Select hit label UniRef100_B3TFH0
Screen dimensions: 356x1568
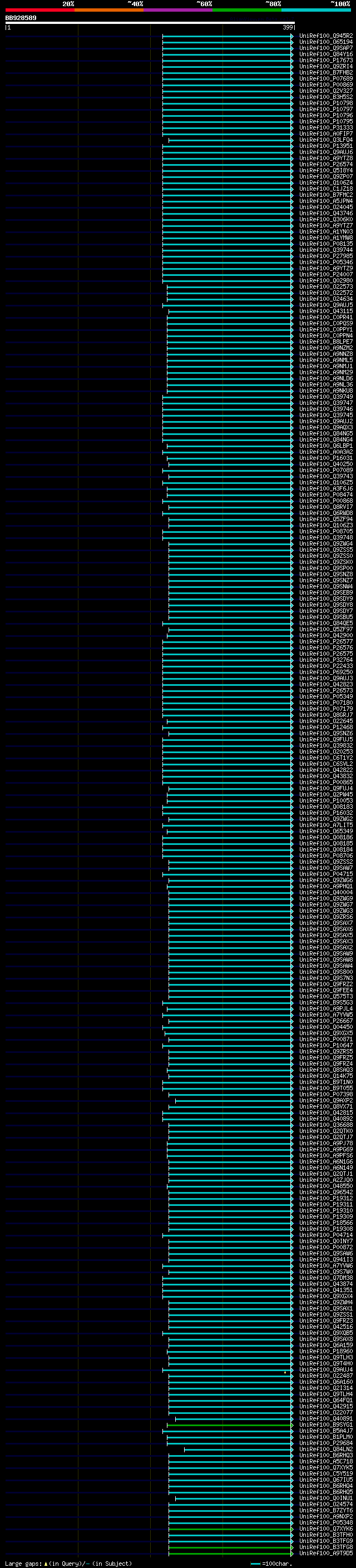325,1535
